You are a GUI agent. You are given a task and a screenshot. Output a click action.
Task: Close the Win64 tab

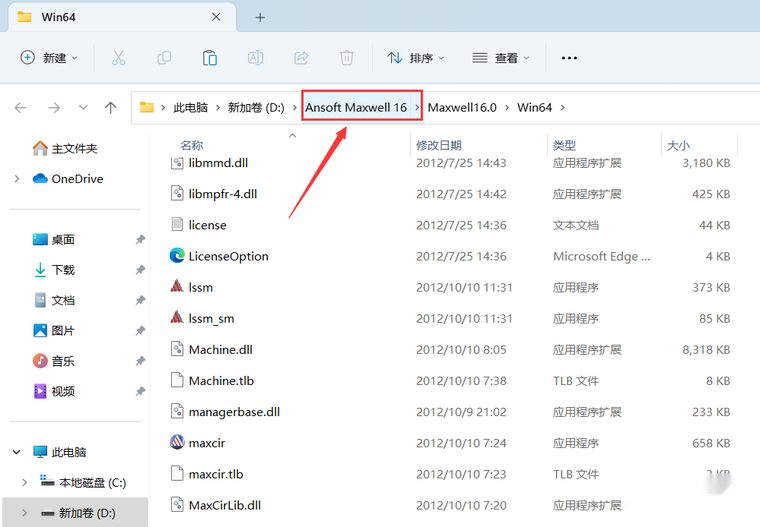tap(216, 17)
